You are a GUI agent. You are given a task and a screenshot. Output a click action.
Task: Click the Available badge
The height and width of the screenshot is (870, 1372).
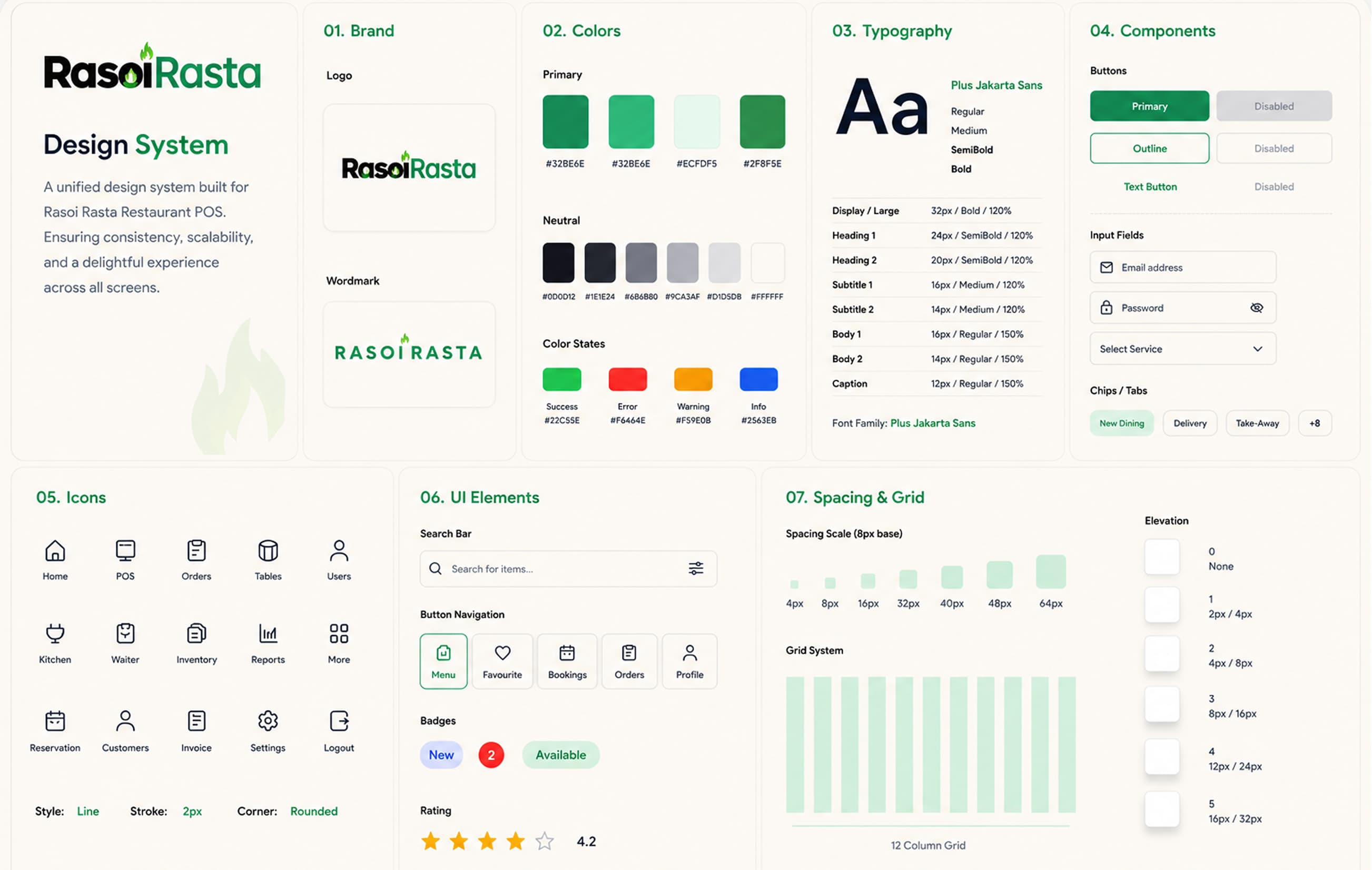[x=561, y=755]
